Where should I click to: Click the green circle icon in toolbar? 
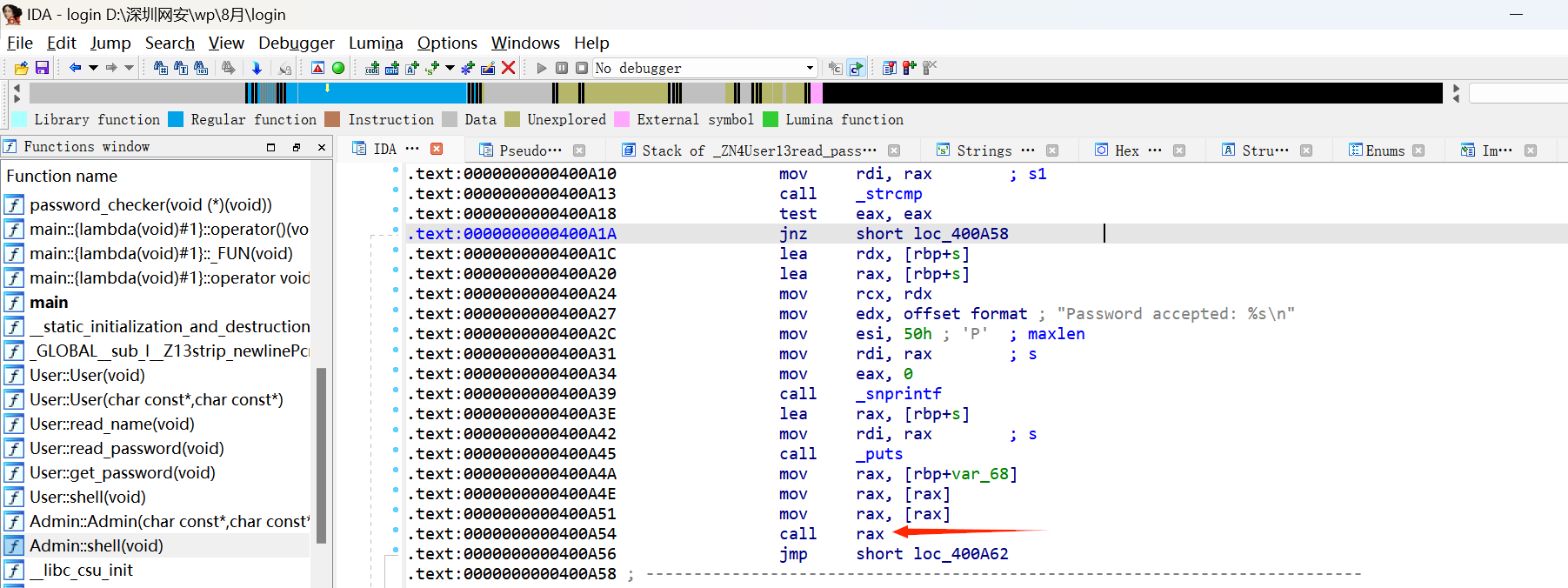(338, 68)
